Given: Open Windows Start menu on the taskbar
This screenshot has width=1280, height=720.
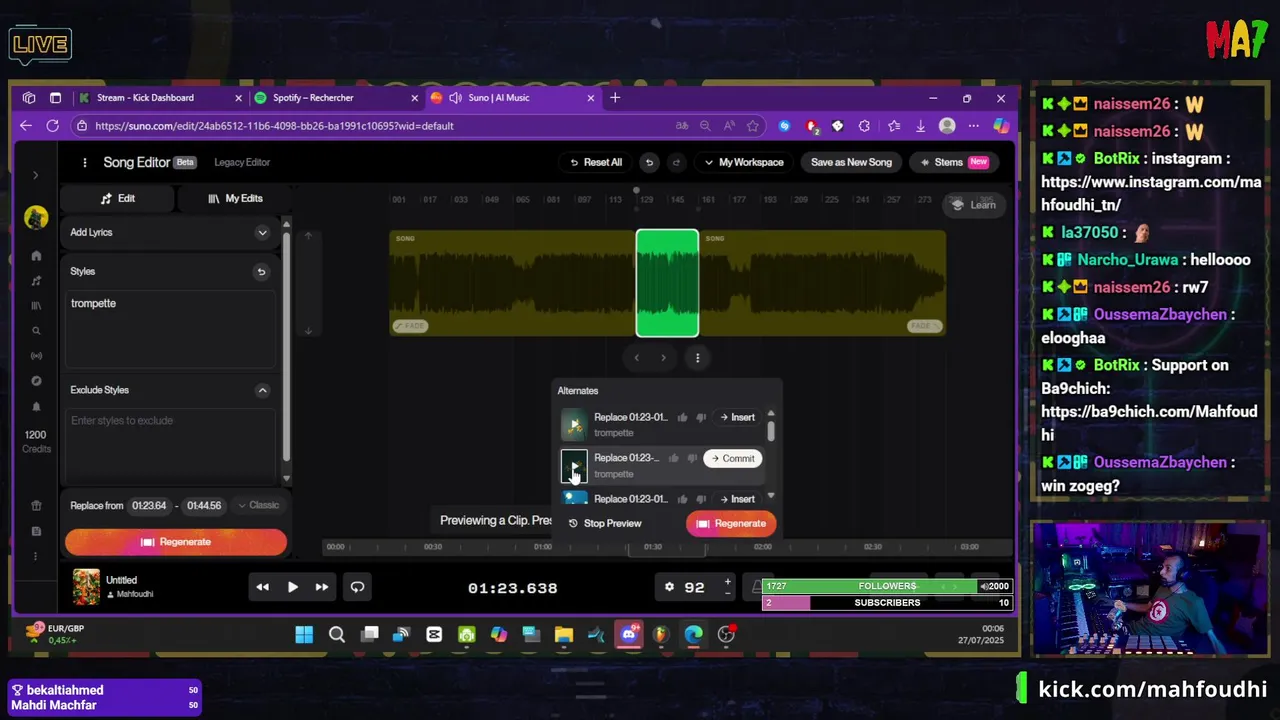Looking at the screenshot, I should click(x=304, y=634).
